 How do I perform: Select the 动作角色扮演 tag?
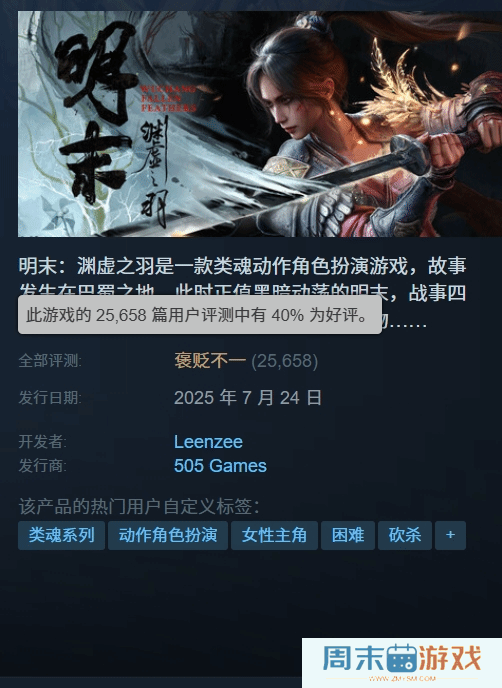tap(168, 535)
